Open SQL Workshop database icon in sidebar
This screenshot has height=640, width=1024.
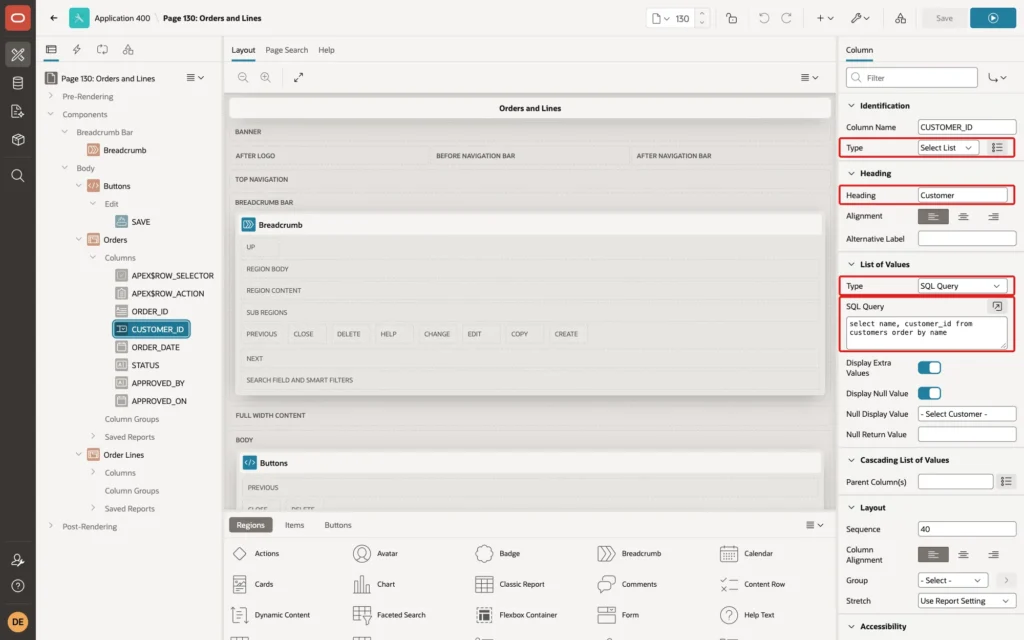[x=18, y=83]
